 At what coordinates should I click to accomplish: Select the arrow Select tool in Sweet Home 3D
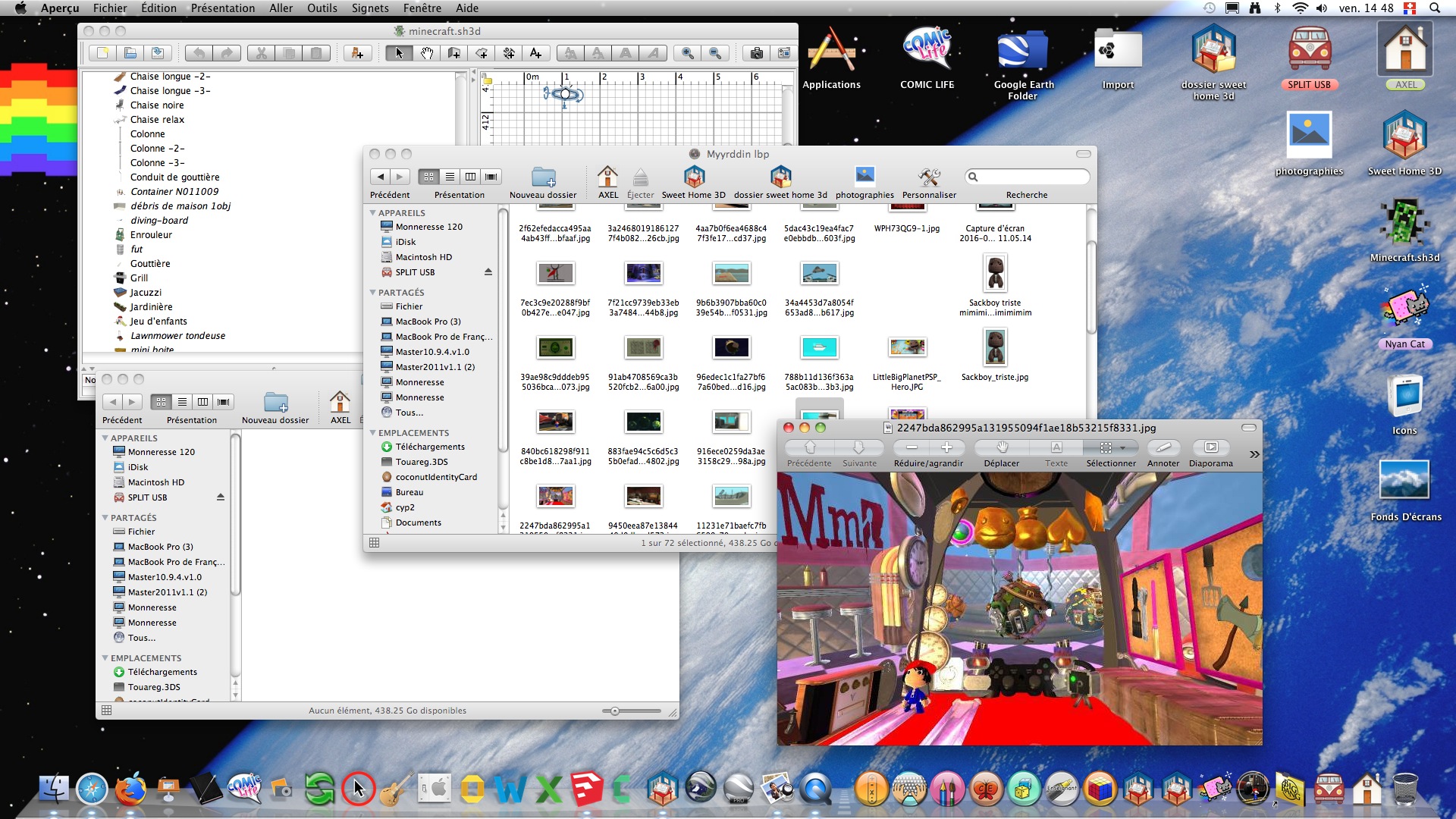pyautogui.click(x=399, y=53)
